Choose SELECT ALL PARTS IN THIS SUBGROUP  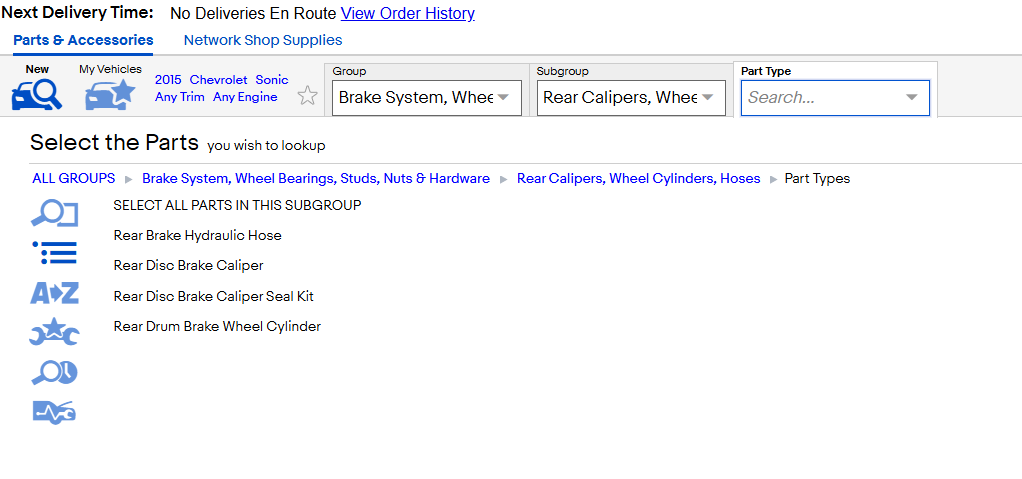tap(237, 205)
